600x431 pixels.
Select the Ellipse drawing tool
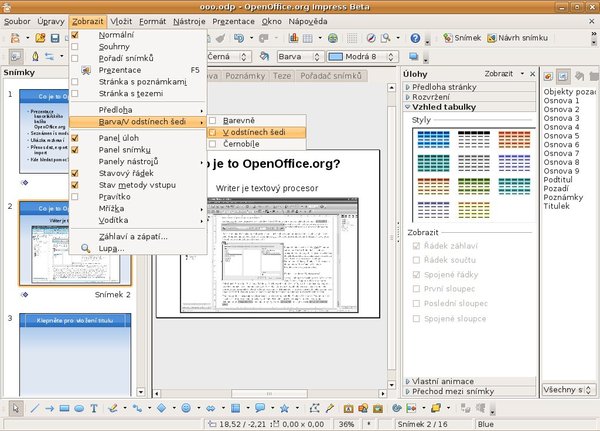click(79, 408)
